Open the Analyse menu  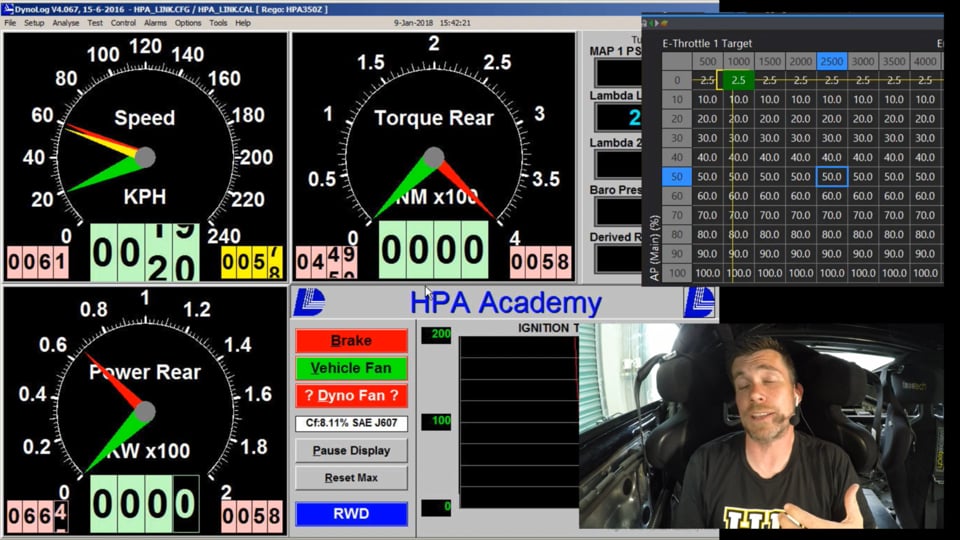pyautogui.click(x=66, y=23)
